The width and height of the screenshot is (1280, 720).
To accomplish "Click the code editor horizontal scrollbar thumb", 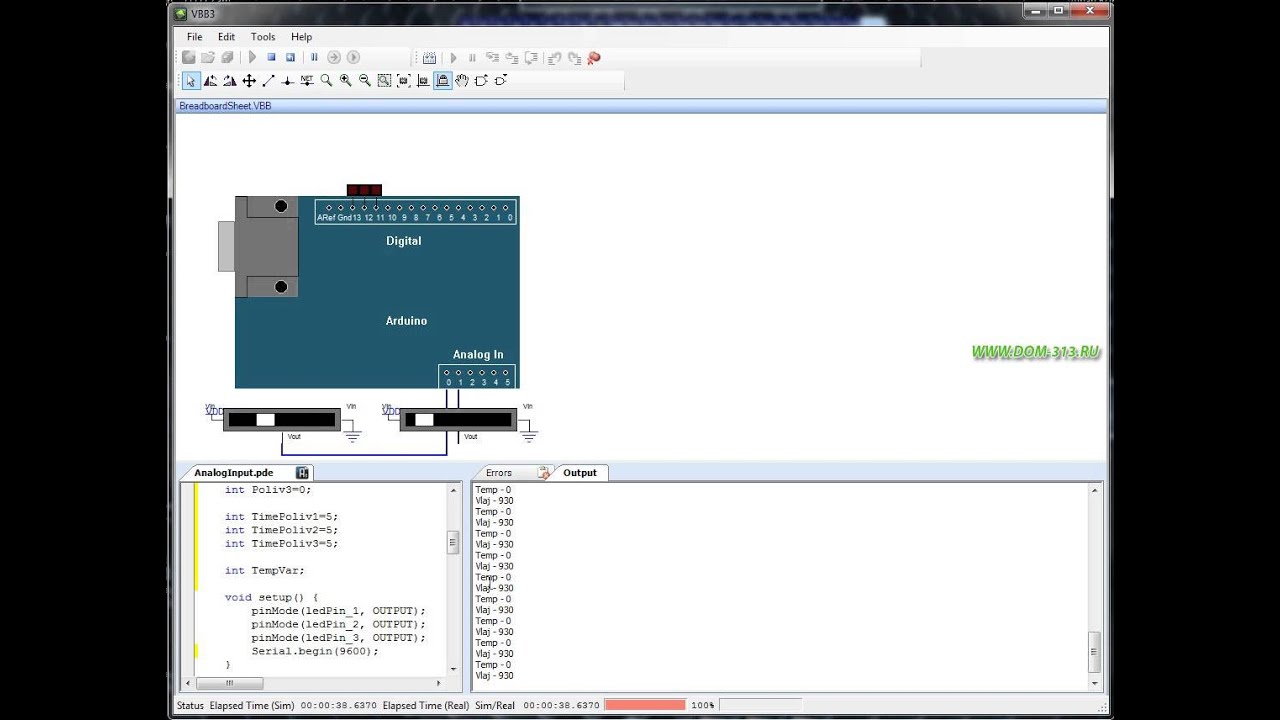I will (x=229, y=684).
